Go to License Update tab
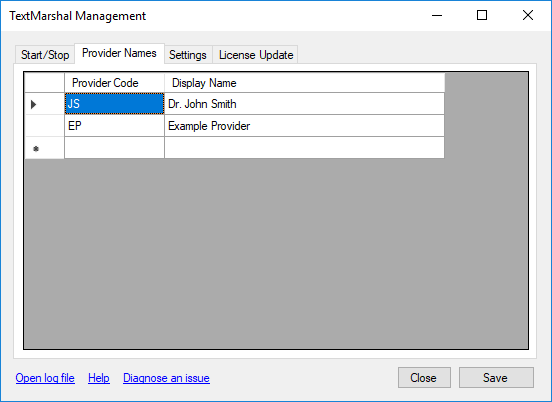The image size is (552, 402). click(x=256, y=55)
